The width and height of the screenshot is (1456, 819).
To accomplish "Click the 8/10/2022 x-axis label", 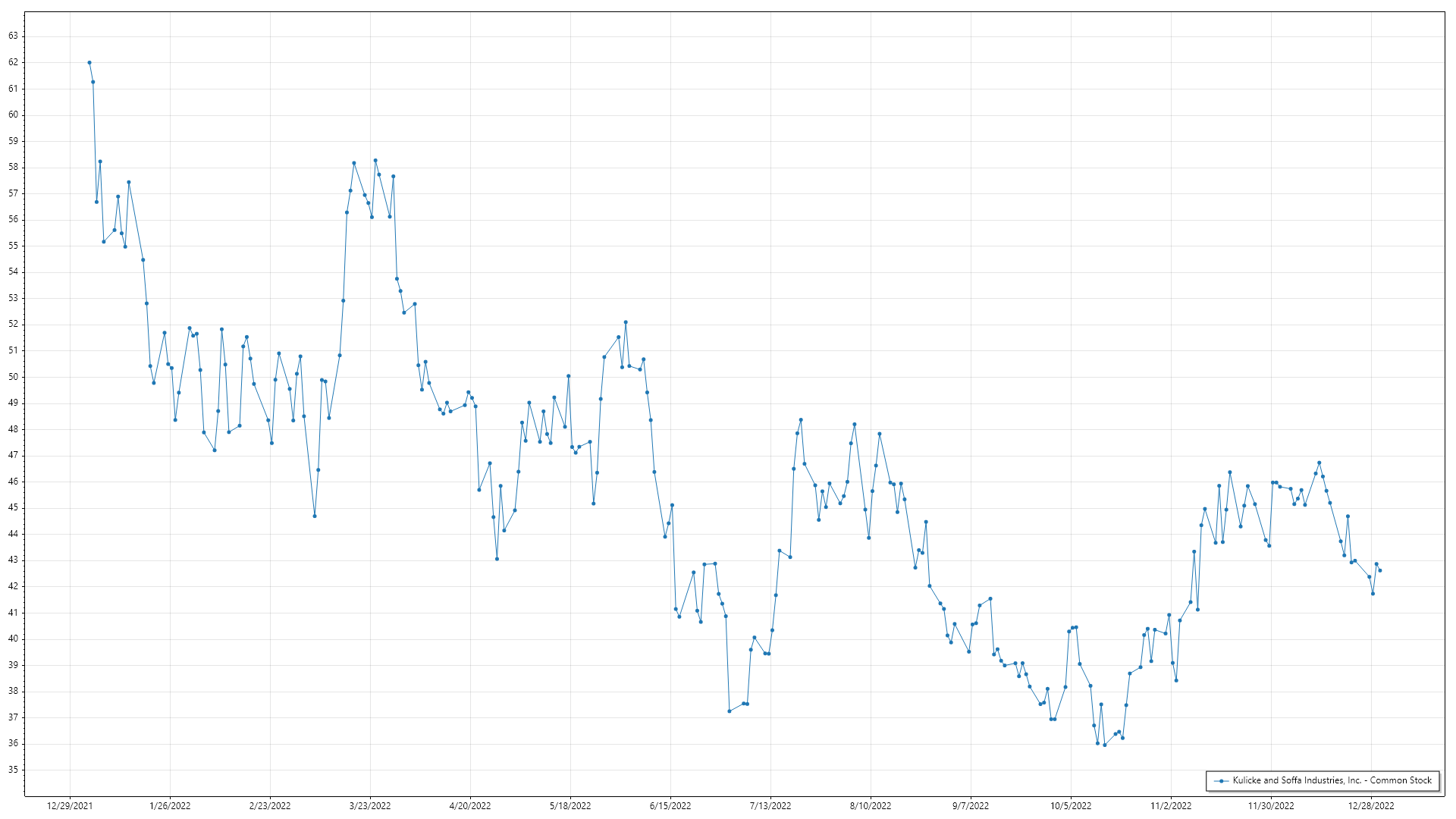I will point(871,806).
